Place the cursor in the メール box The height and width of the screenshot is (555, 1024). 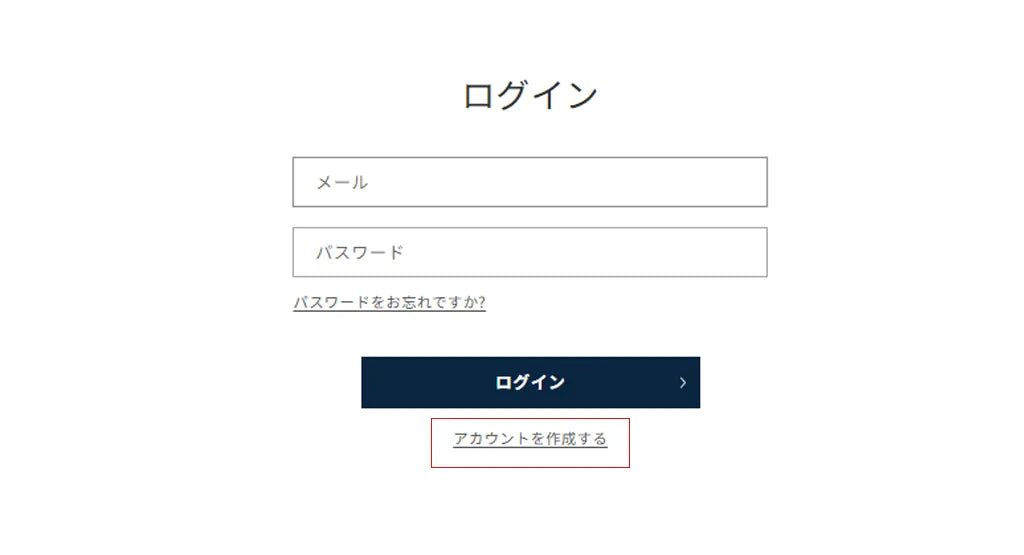[x=529, y=182]
